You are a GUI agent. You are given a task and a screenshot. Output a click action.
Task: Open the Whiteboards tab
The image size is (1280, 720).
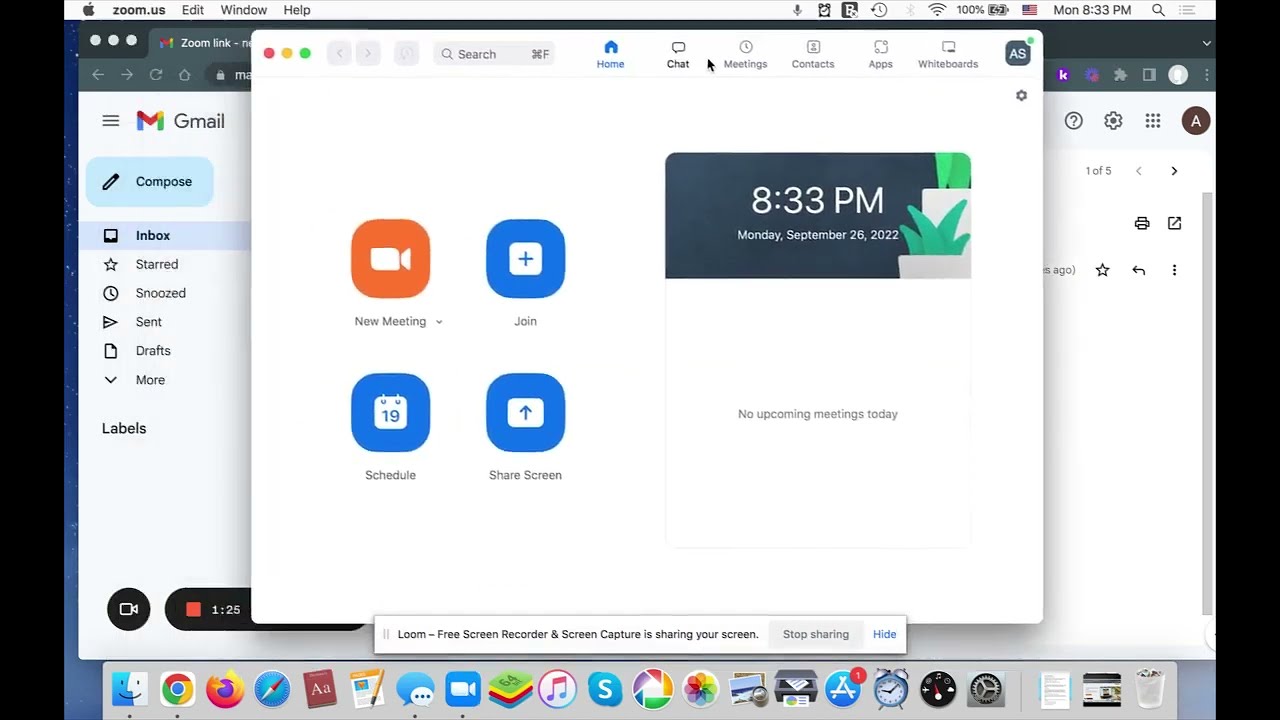pos(948,54)
